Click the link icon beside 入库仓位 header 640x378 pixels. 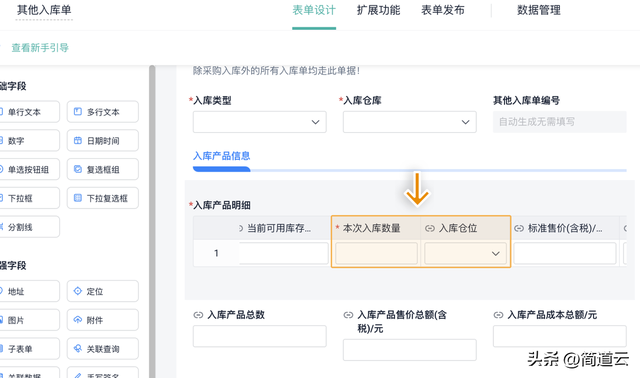click(x=430, y=228)
